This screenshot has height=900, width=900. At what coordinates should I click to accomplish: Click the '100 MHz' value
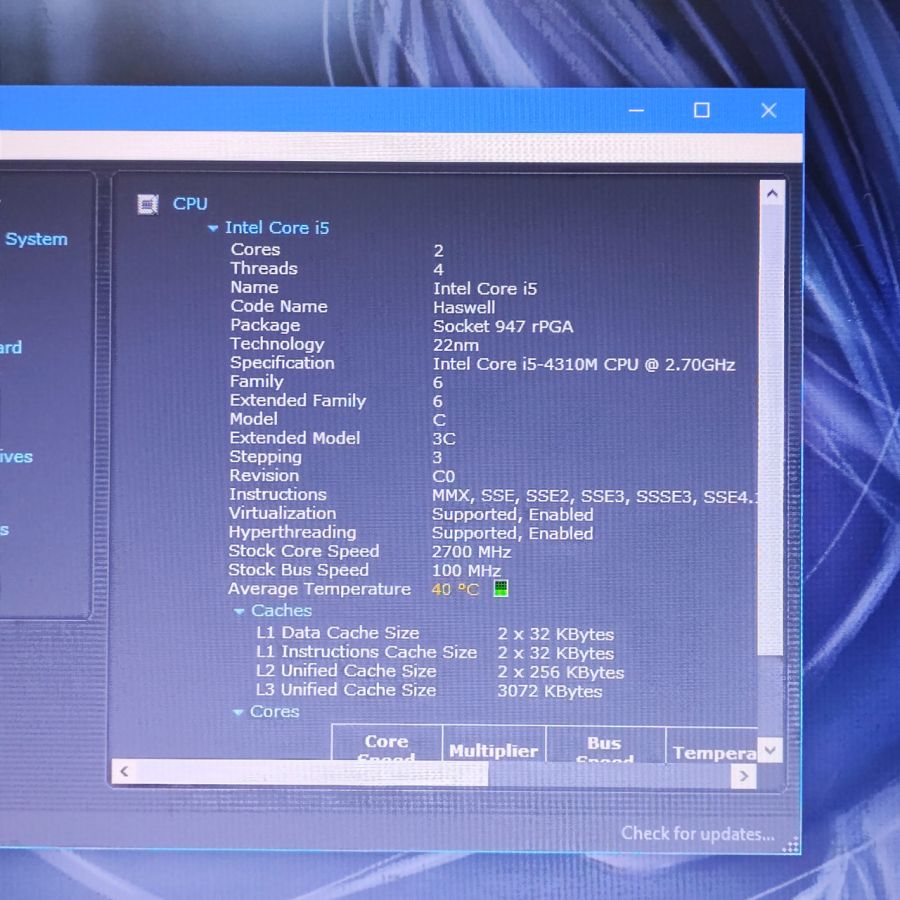(466, 571)
